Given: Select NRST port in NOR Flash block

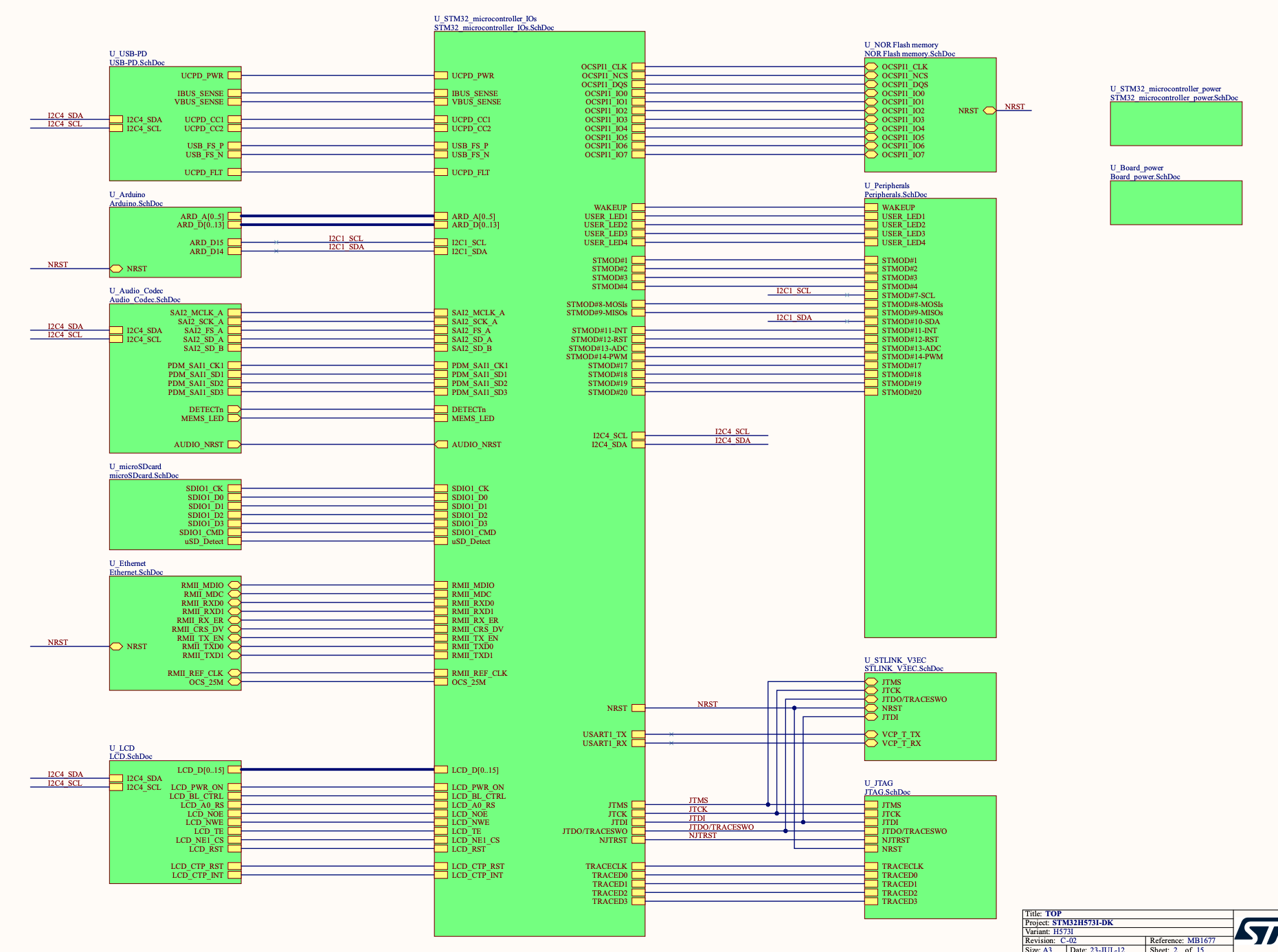Looking at the screenshot, I should pyautogui.click(x=989, y=111).
